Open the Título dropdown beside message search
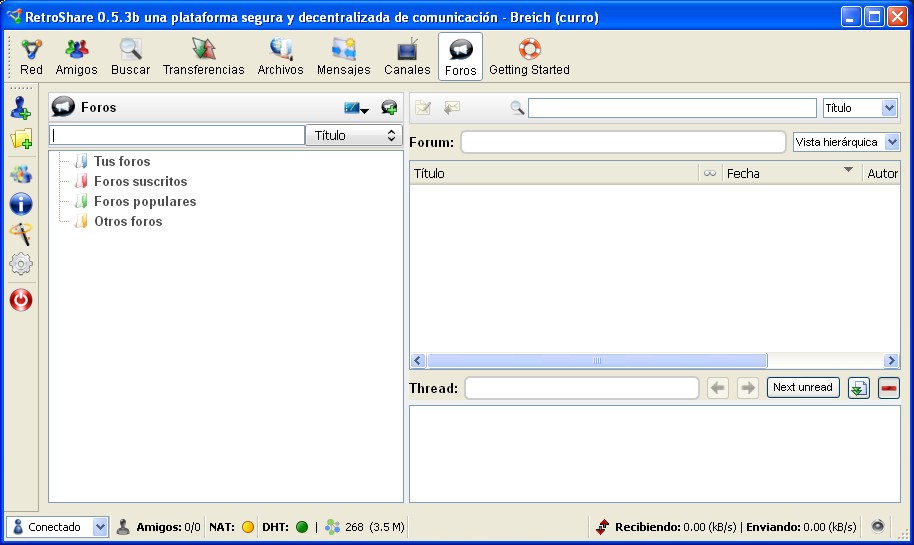Viewport: 914px width, 545px height. tap(860, 108)
